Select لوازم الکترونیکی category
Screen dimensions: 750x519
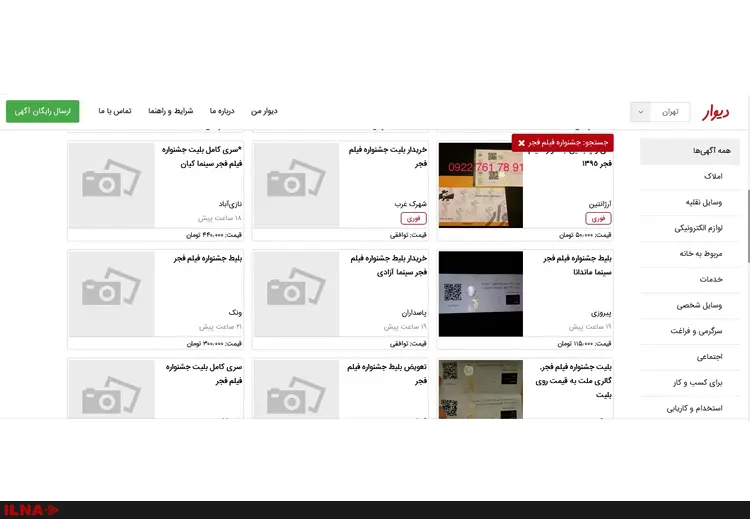(x=690, y=228)
